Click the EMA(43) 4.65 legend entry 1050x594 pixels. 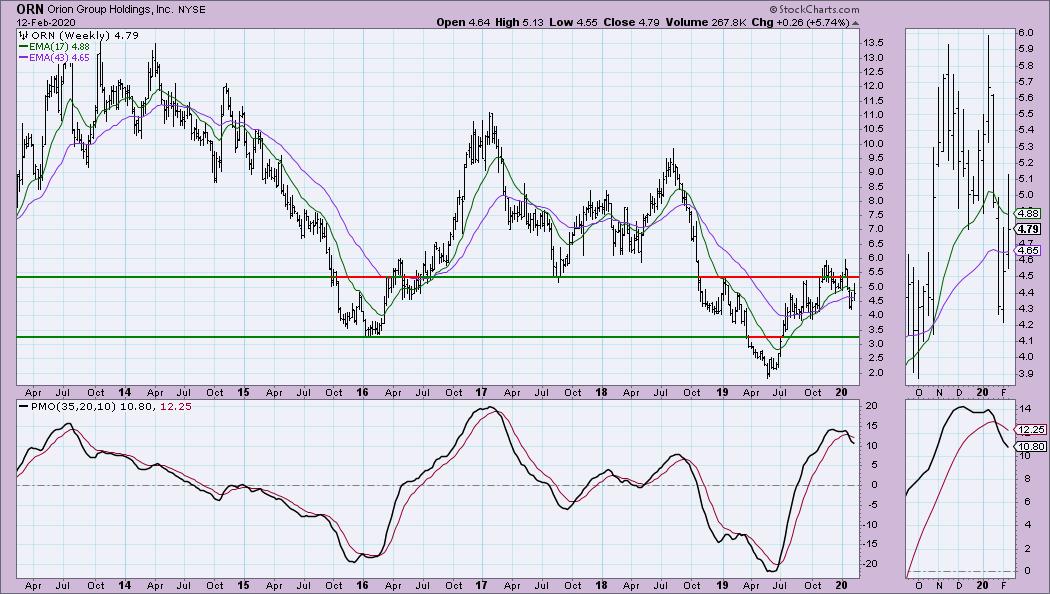[x=54, y=58]
